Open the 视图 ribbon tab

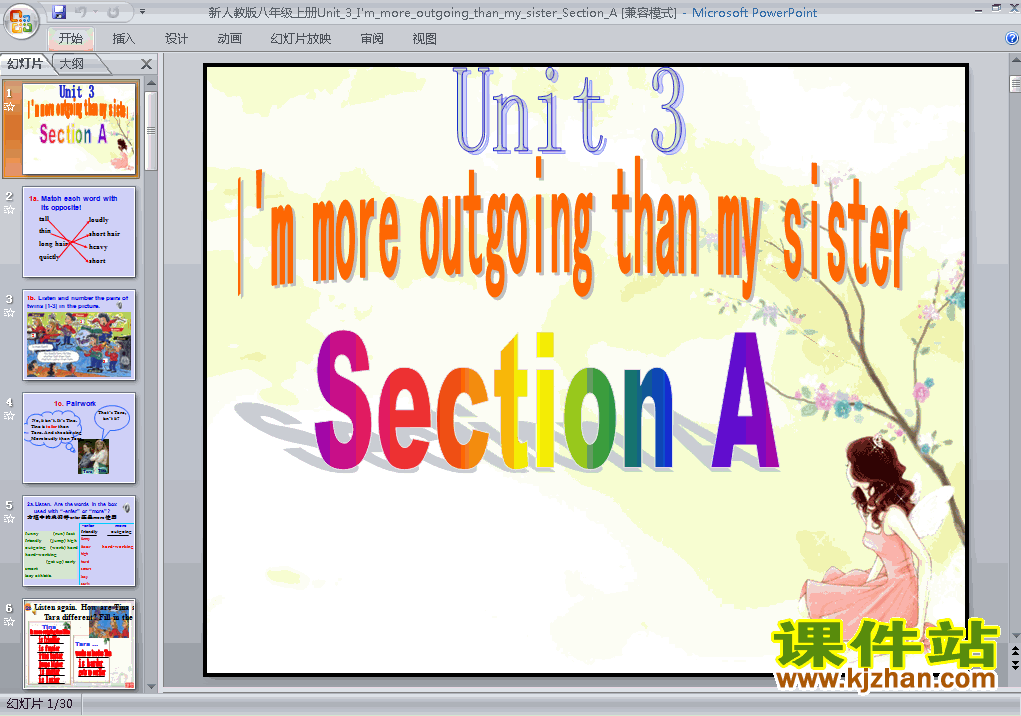click(x=424, y=38)
